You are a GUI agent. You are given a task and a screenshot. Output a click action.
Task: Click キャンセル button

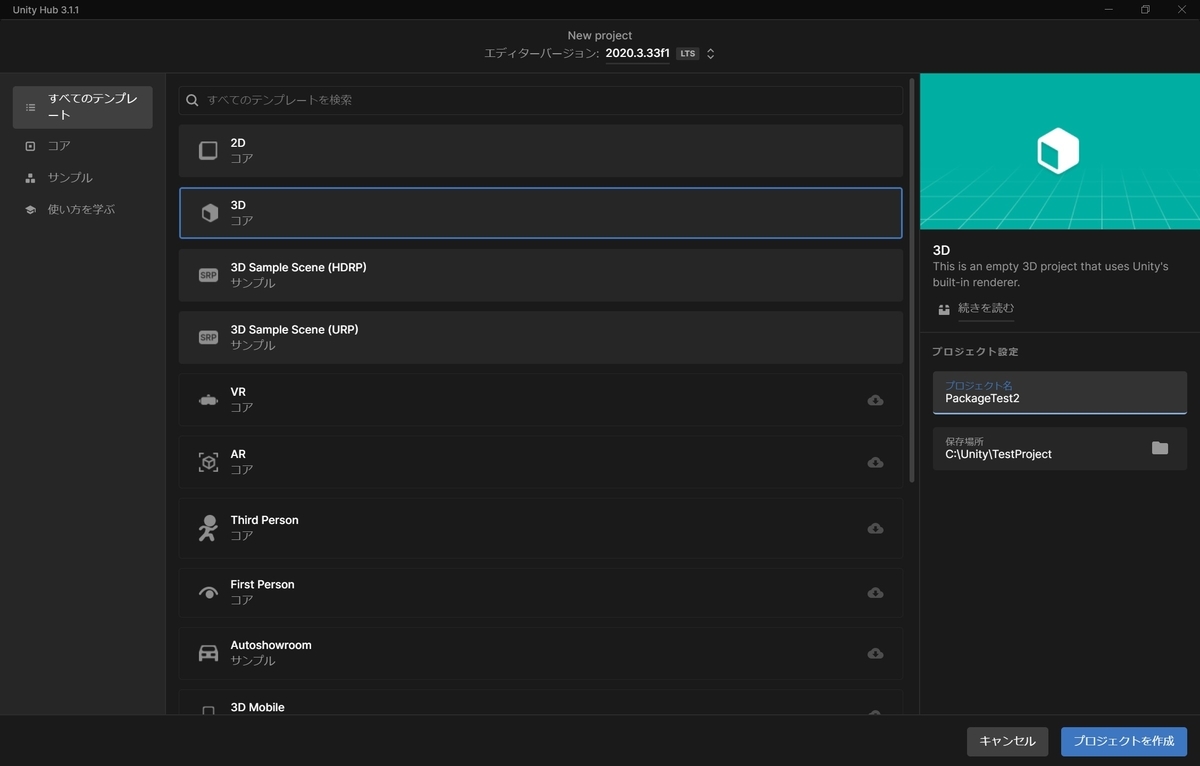(x=1008, y=741)
